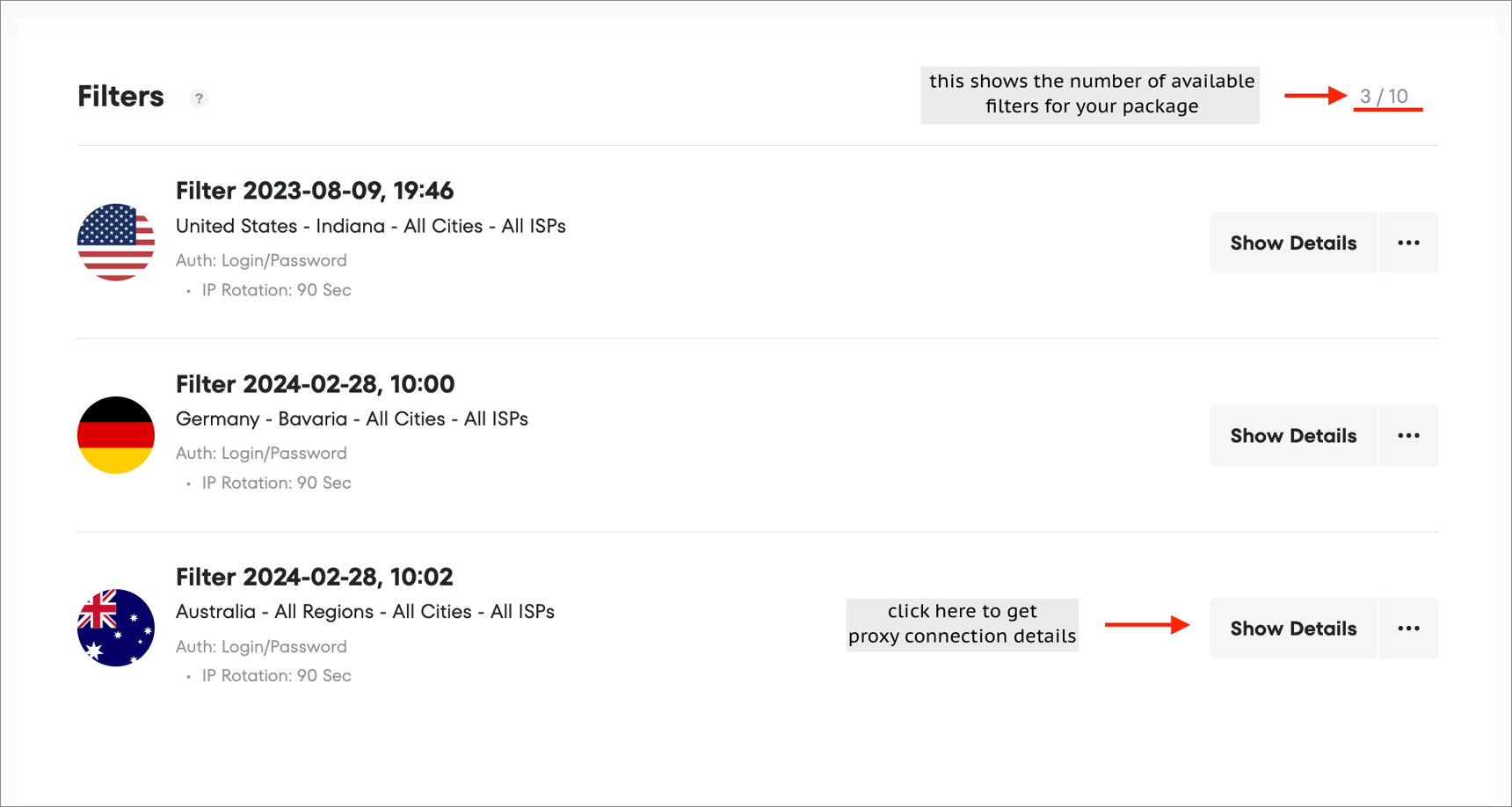1512x807 pixels.
Task: Click the United States - Indiana location text
Action: tap(370, 226)
